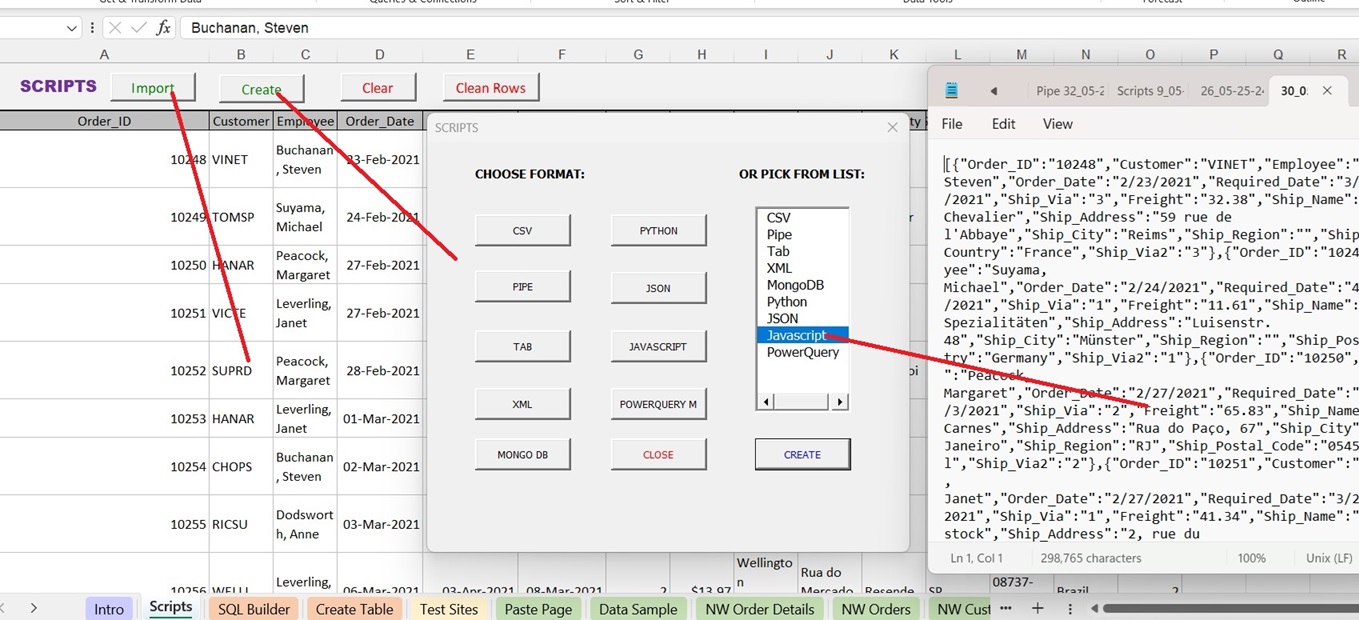Select Pipe in the pick list
This screenshot has width=1359, height=620.
coord(803,234)
